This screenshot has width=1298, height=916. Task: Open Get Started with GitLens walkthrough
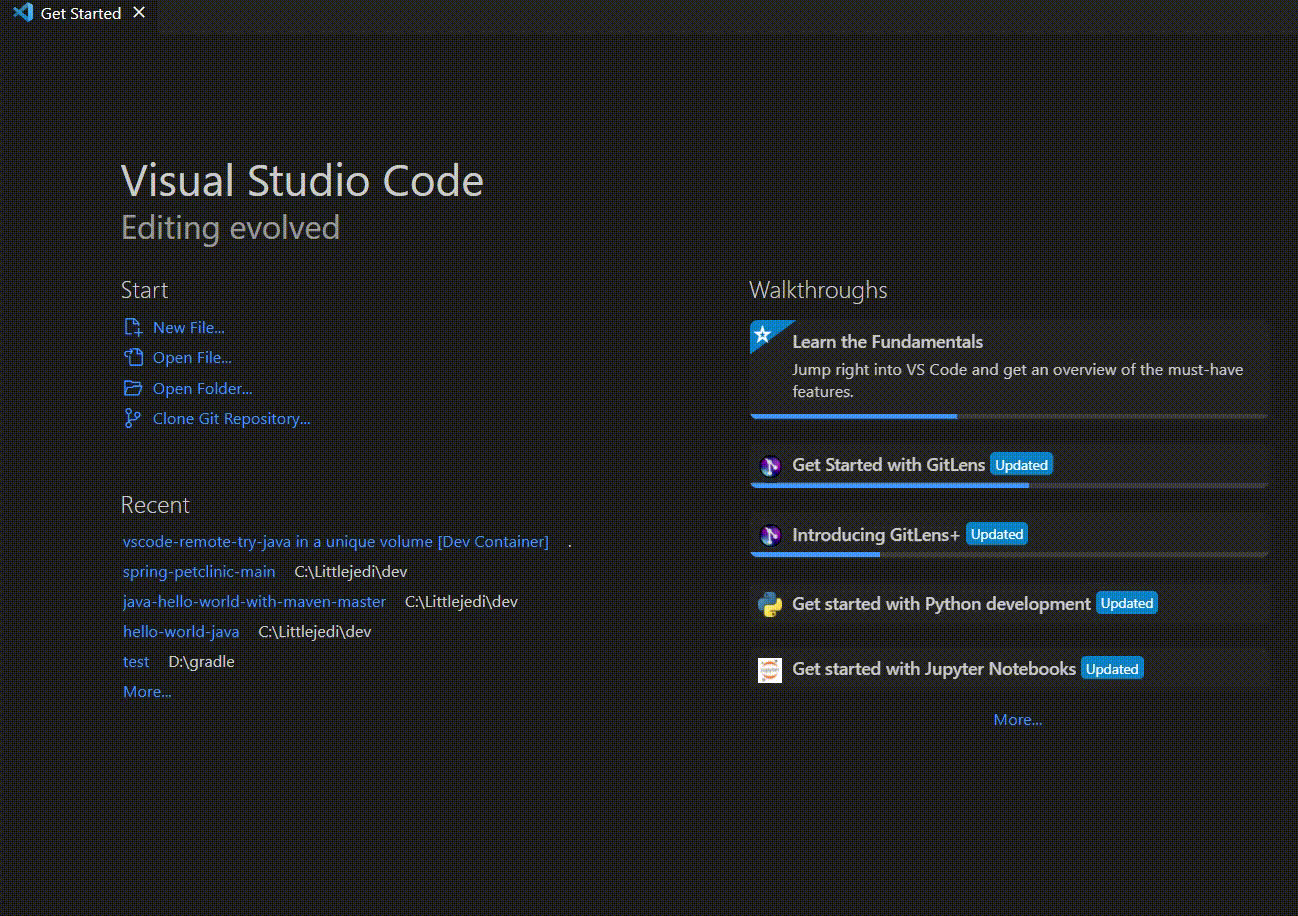pos(888,465)
